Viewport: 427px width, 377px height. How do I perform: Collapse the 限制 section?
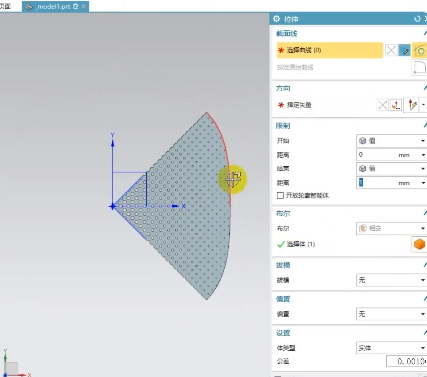pos(425,125)
